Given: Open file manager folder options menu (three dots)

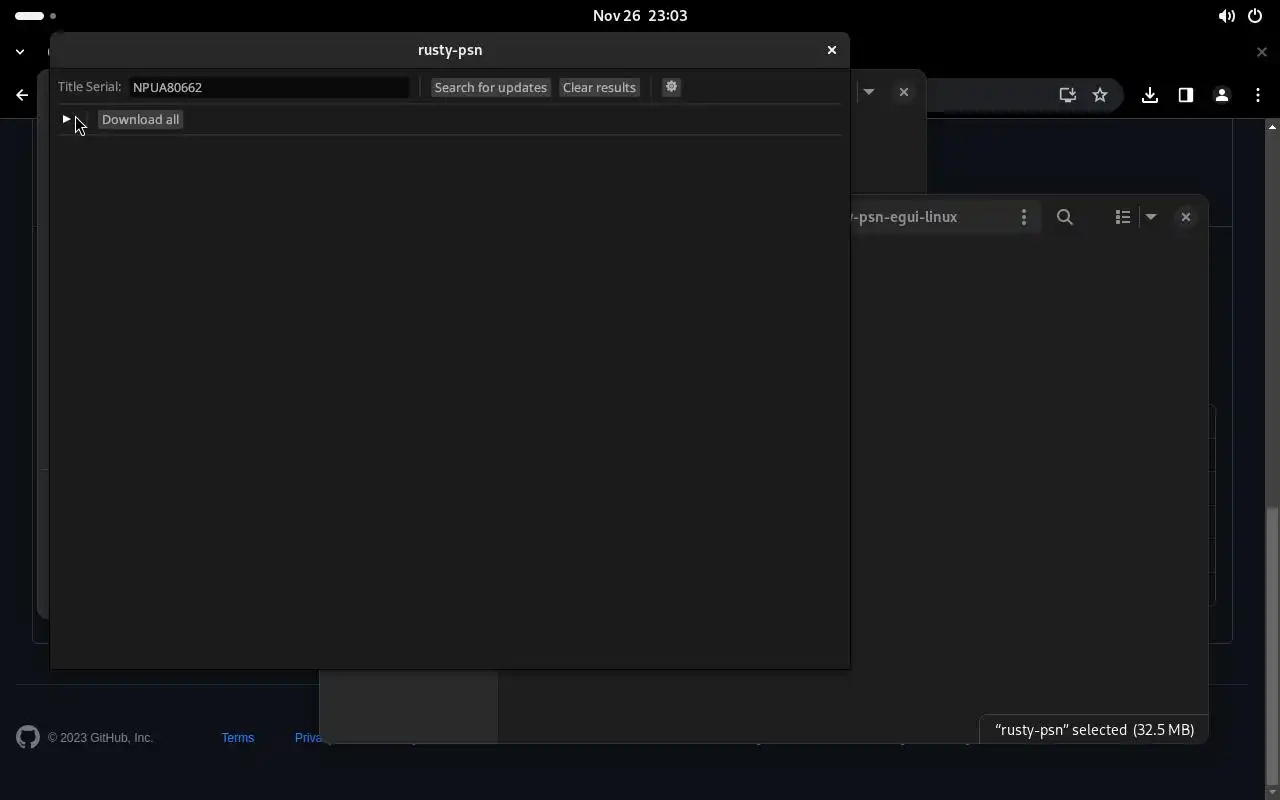Looking at the screenshot, I should click(x=1023, y=217).
